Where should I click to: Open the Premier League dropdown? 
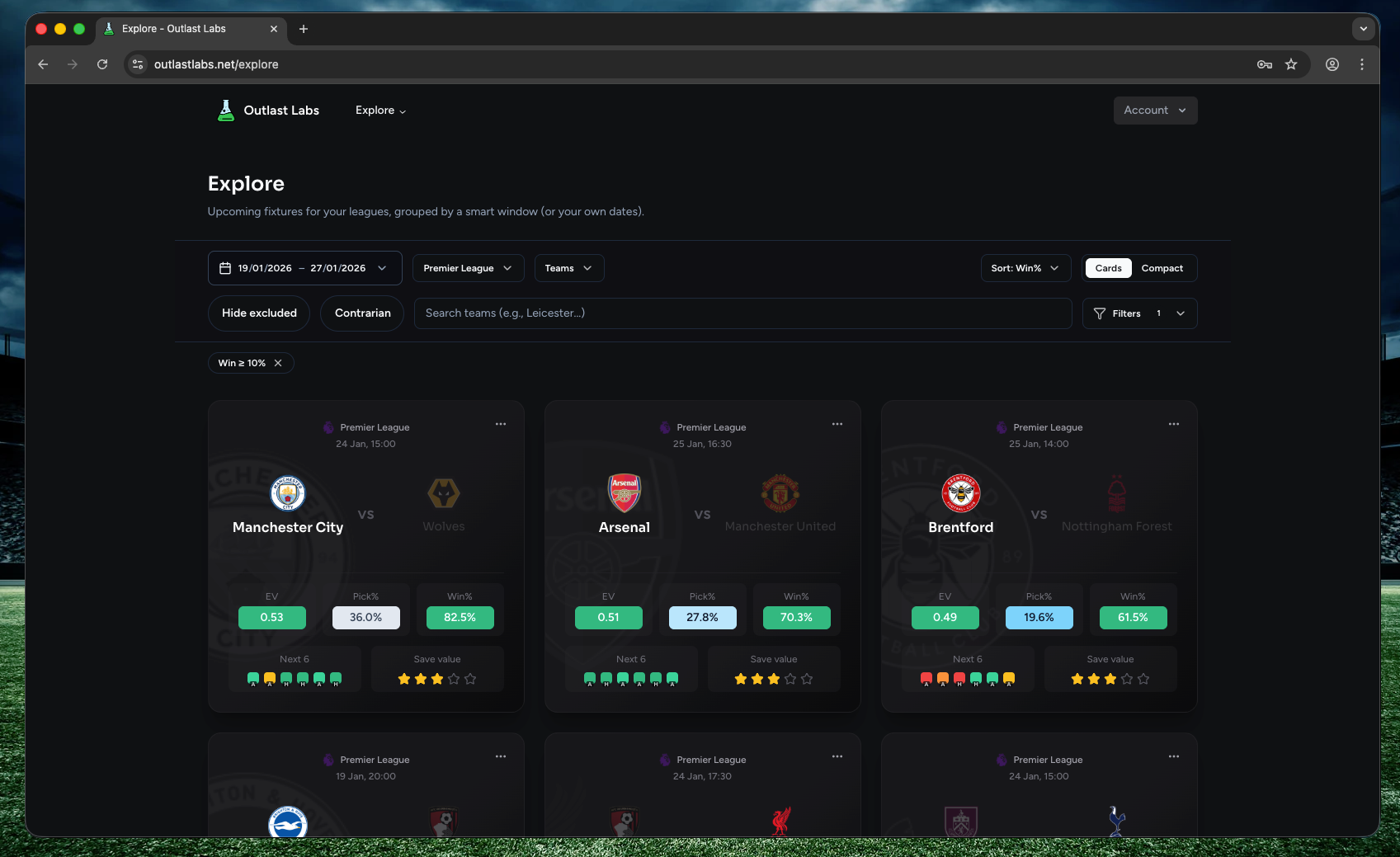tap(468, 267)
